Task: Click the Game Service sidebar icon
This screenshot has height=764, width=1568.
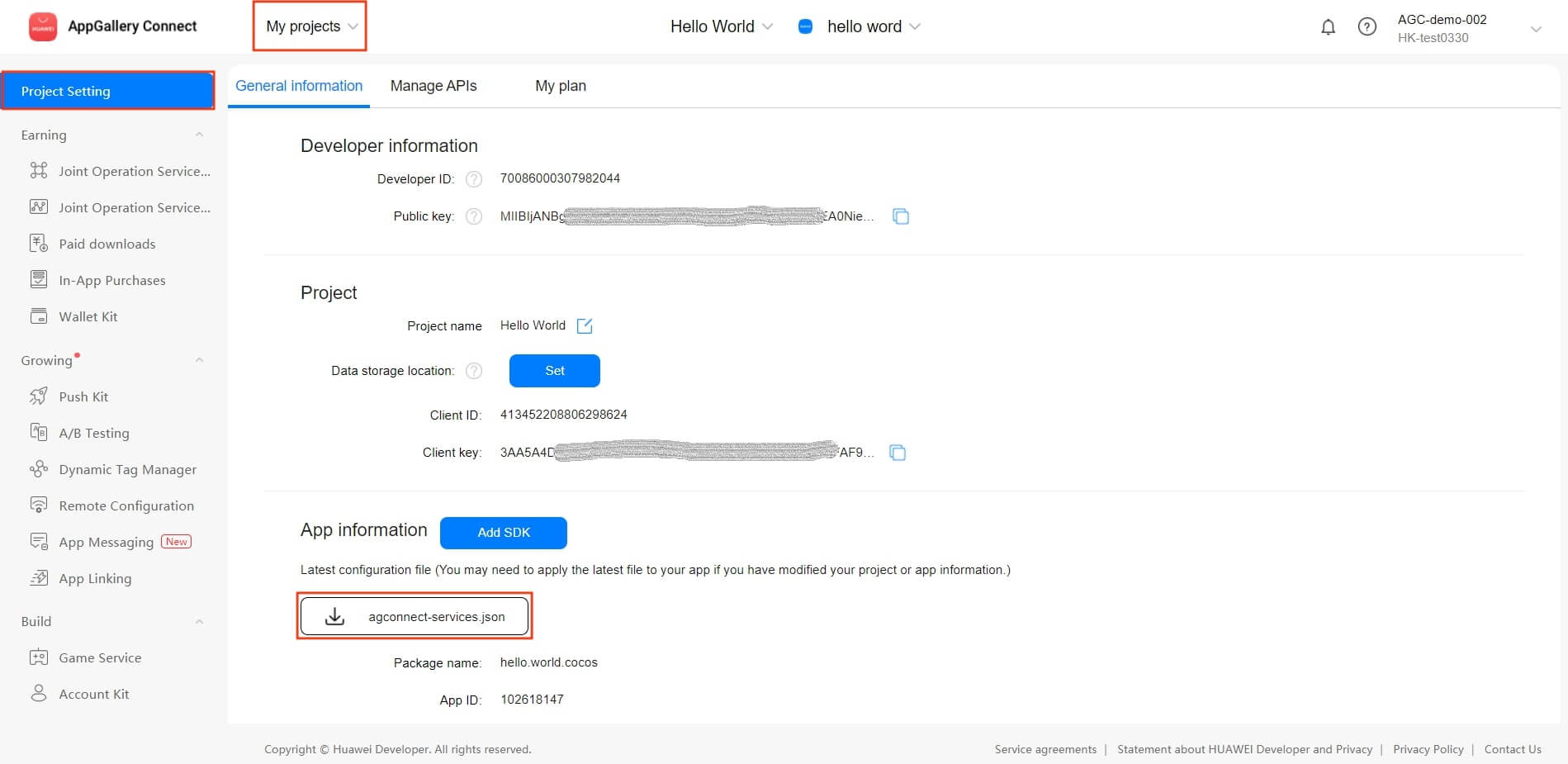Action: (39, 657)
